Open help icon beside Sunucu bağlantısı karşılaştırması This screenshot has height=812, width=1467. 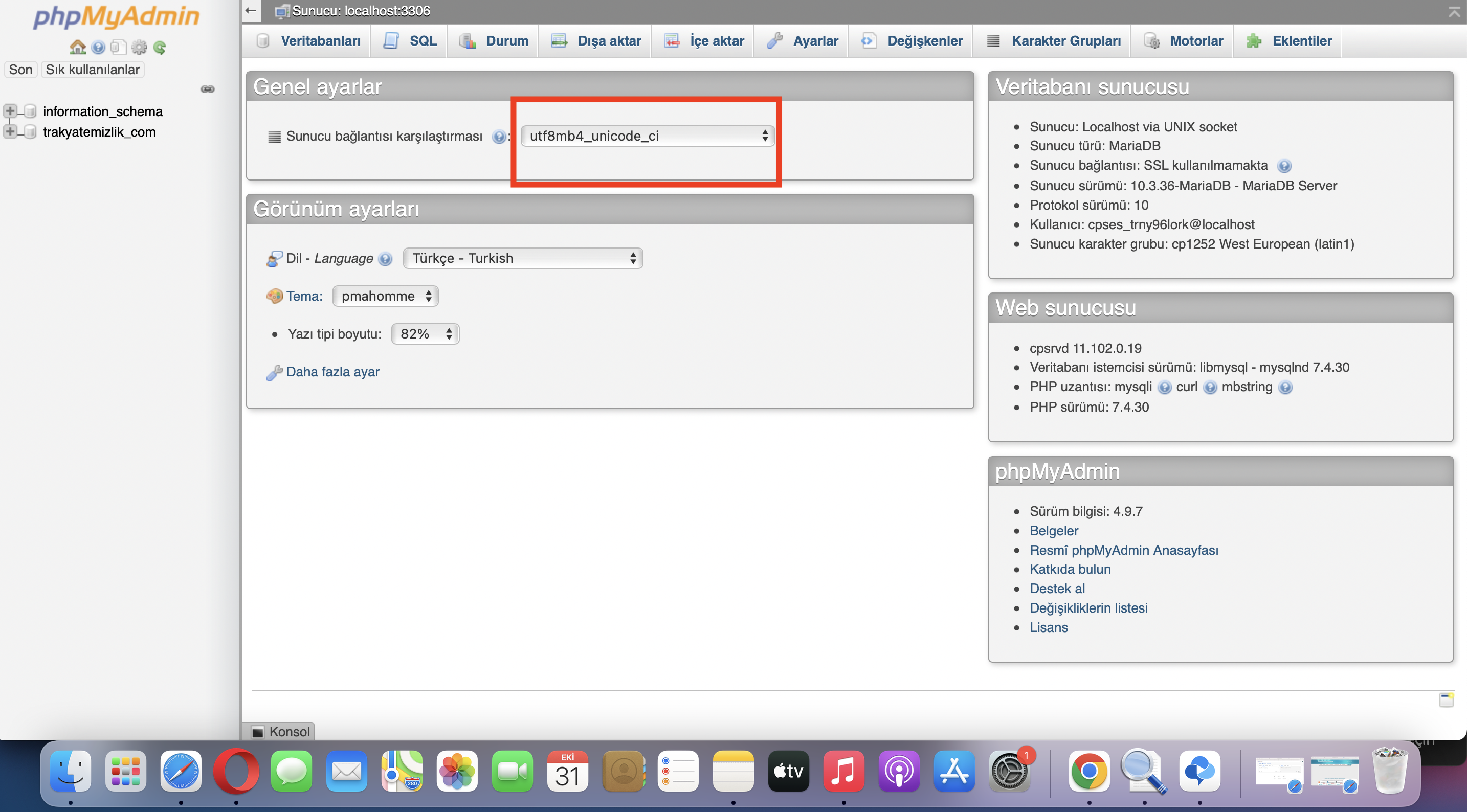point(499,137)
